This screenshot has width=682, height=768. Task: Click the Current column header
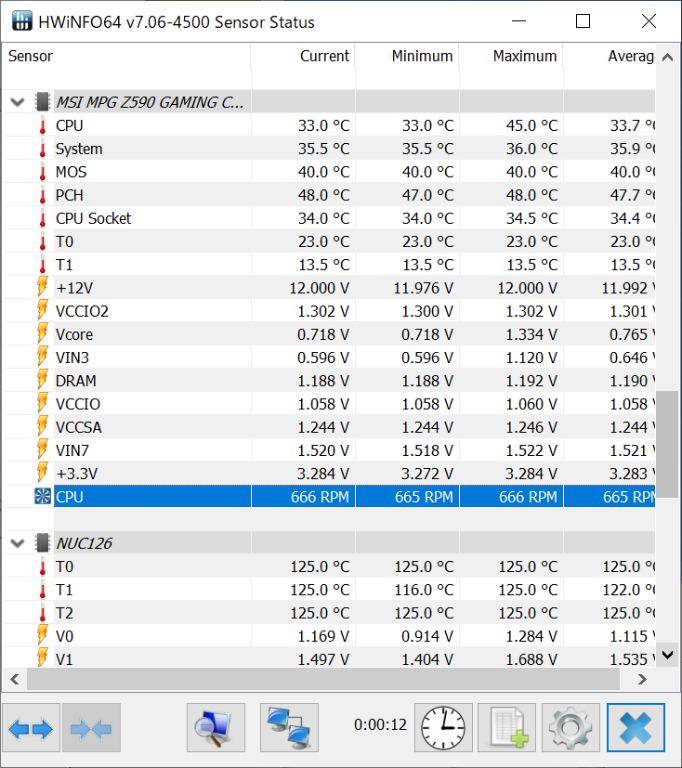click(x=303, y=56)
